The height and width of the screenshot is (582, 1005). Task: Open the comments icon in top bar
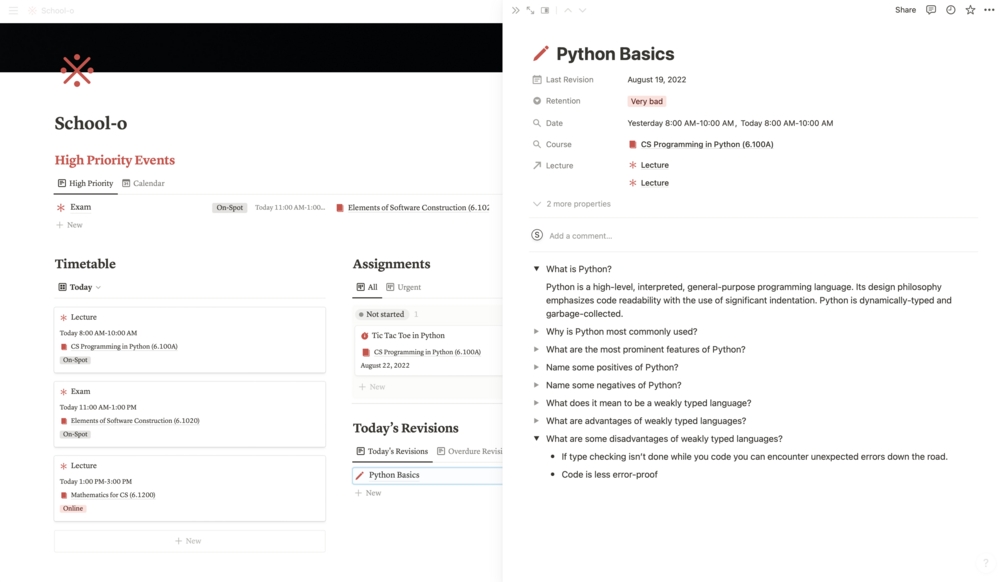pos(931,10)
